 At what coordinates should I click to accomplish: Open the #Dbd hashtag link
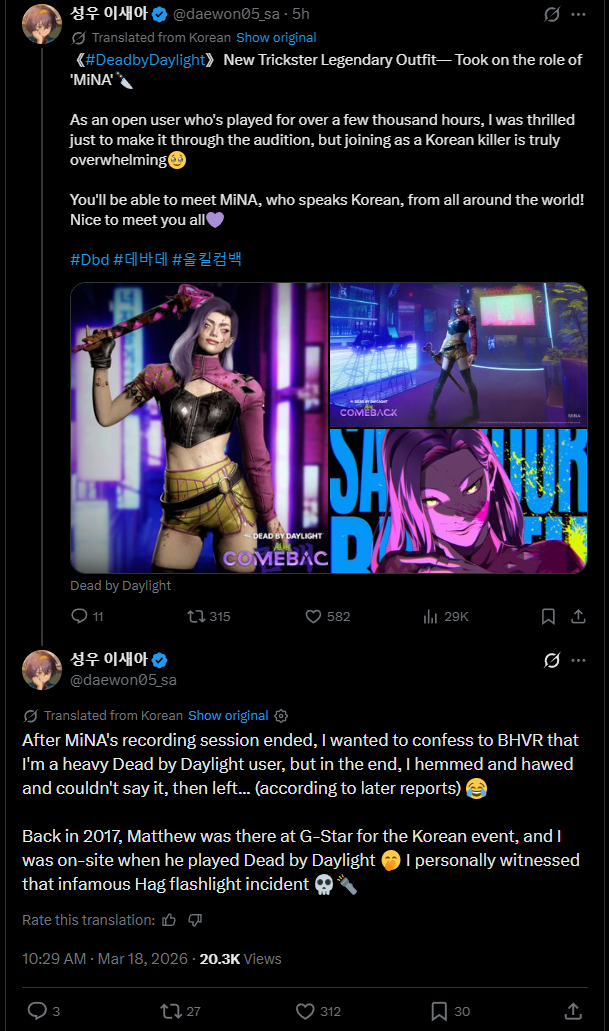coord(89,259)
